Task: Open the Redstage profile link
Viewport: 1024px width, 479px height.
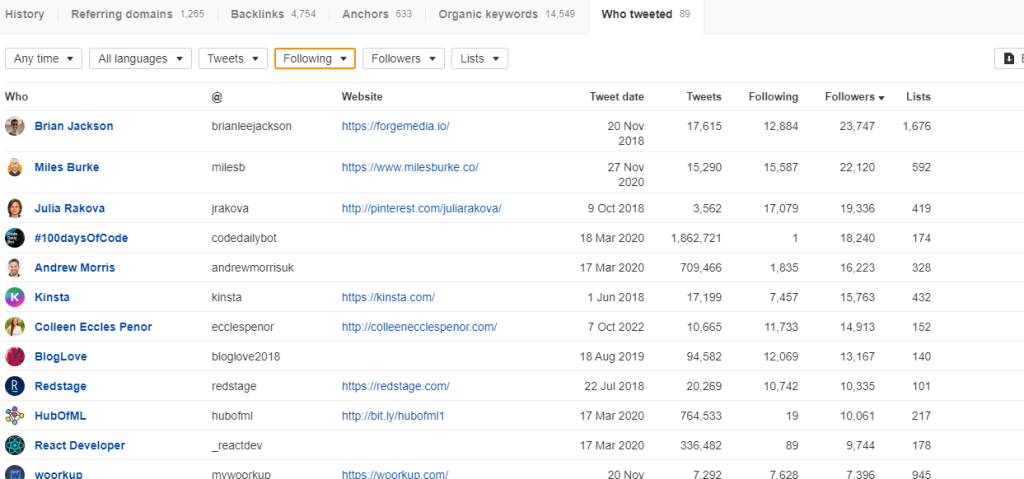Action: click(60, 386)
